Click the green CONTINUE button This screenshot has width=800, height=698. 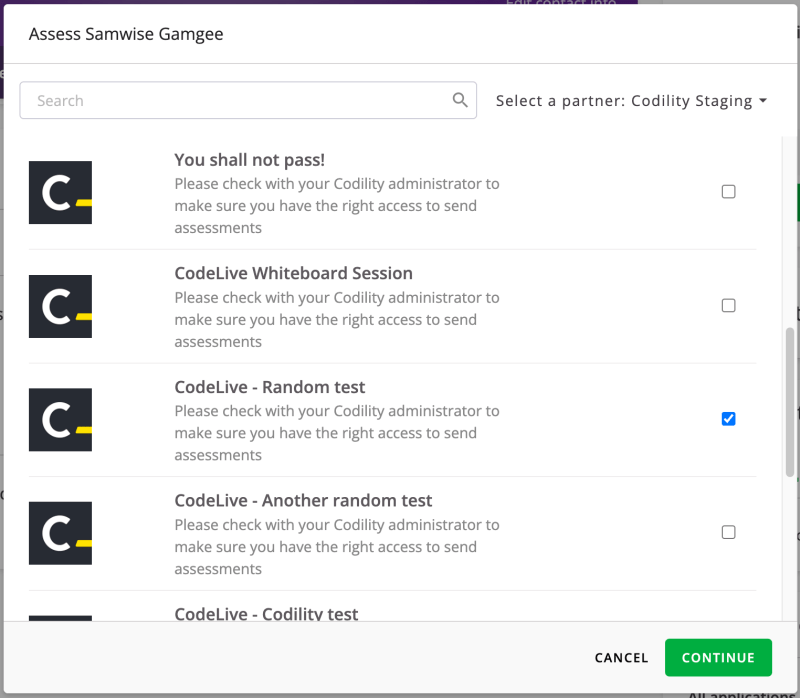pyautogui.click(x=718, y=657)
